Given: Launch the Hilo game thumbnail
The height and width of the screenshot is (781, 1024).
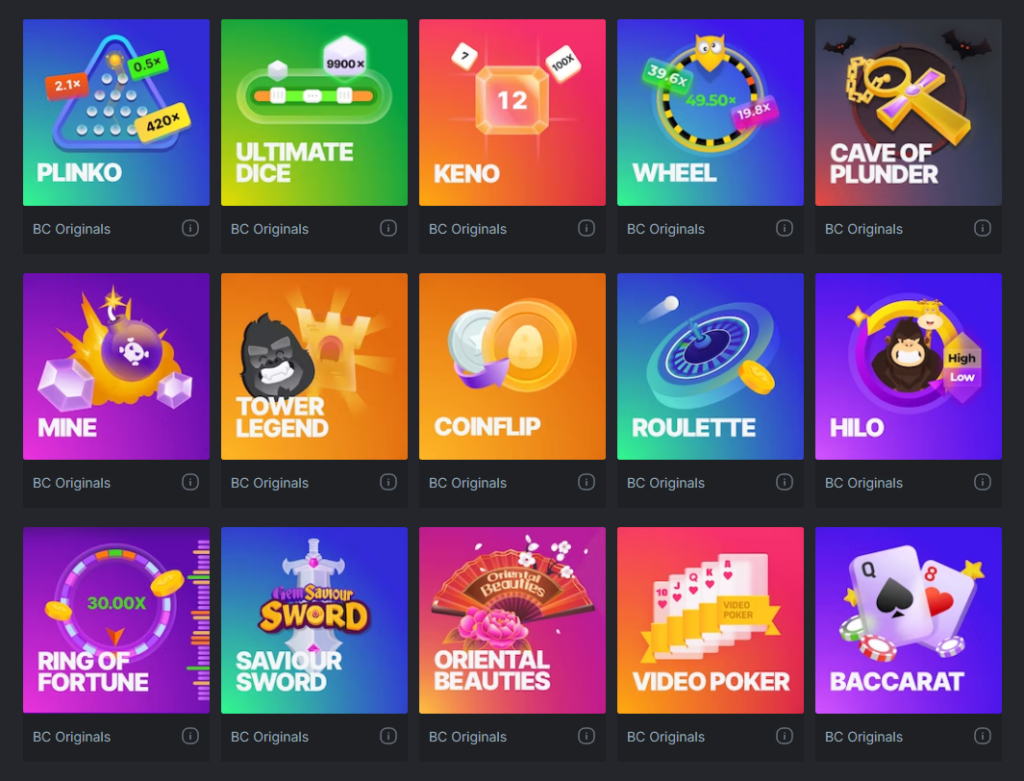Looking at the screenshot, I should tap(908, 366).
